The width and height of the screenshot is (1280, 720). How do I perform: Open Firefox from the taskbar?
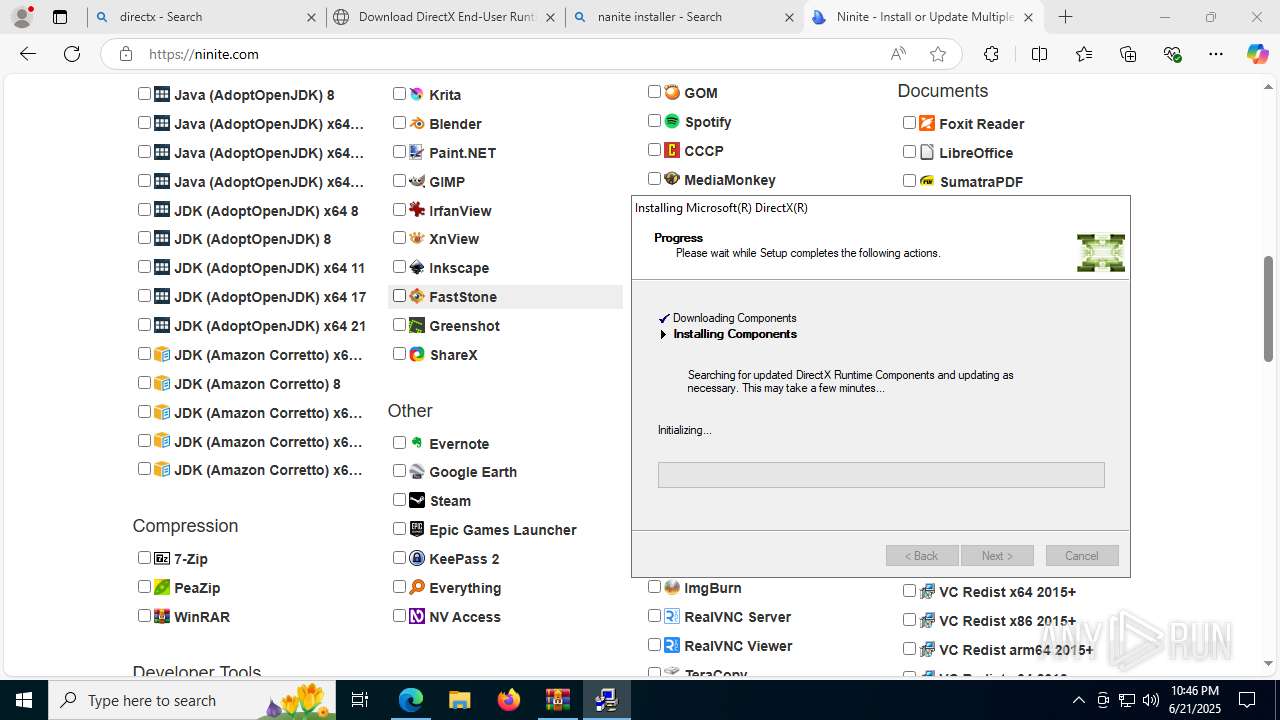(x=509, y=700)
